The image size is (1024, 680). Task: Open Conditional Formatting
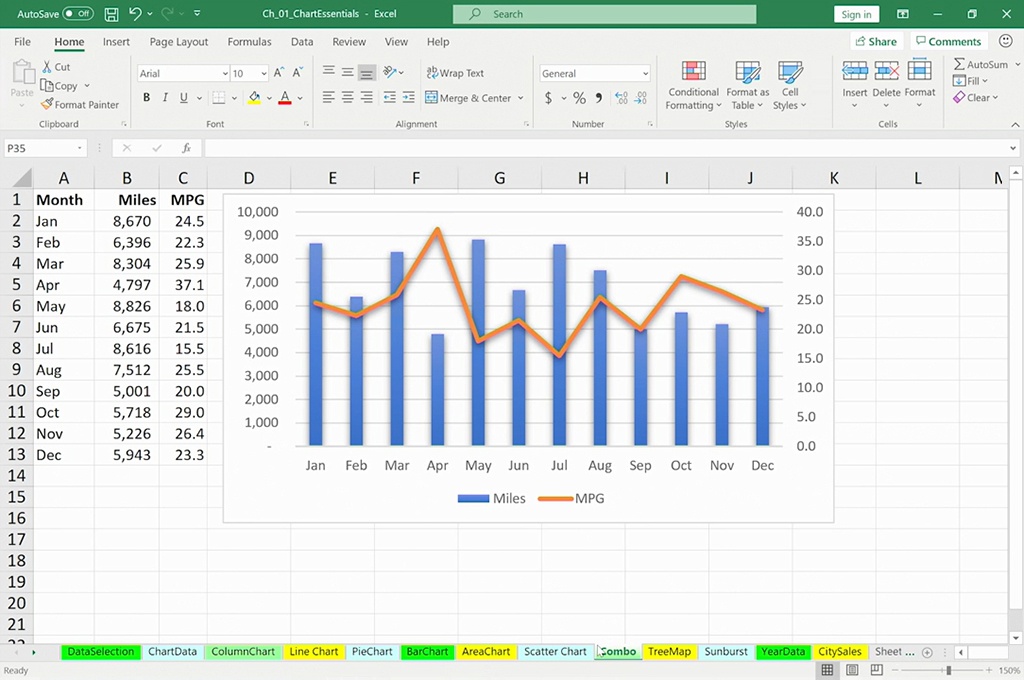click(693, 85)
